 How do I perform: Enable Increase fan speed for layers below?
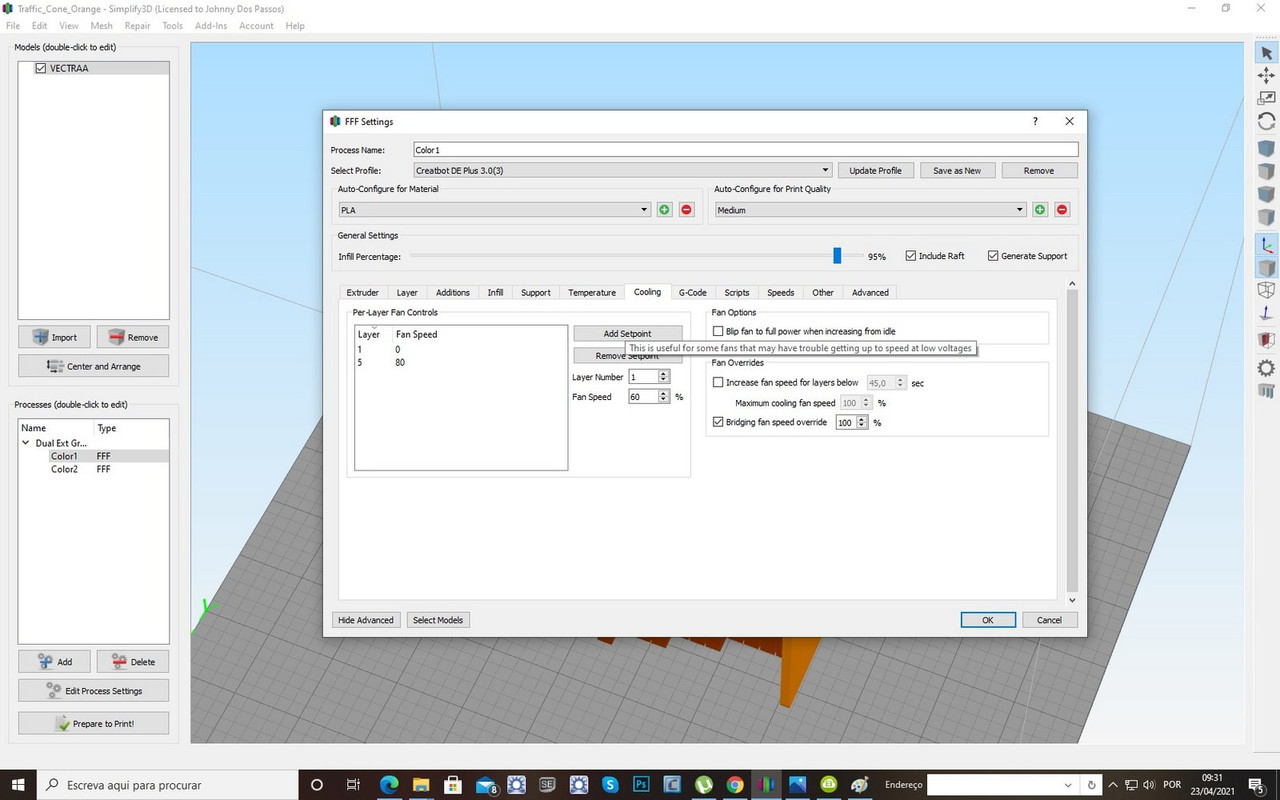pos(718,383)
